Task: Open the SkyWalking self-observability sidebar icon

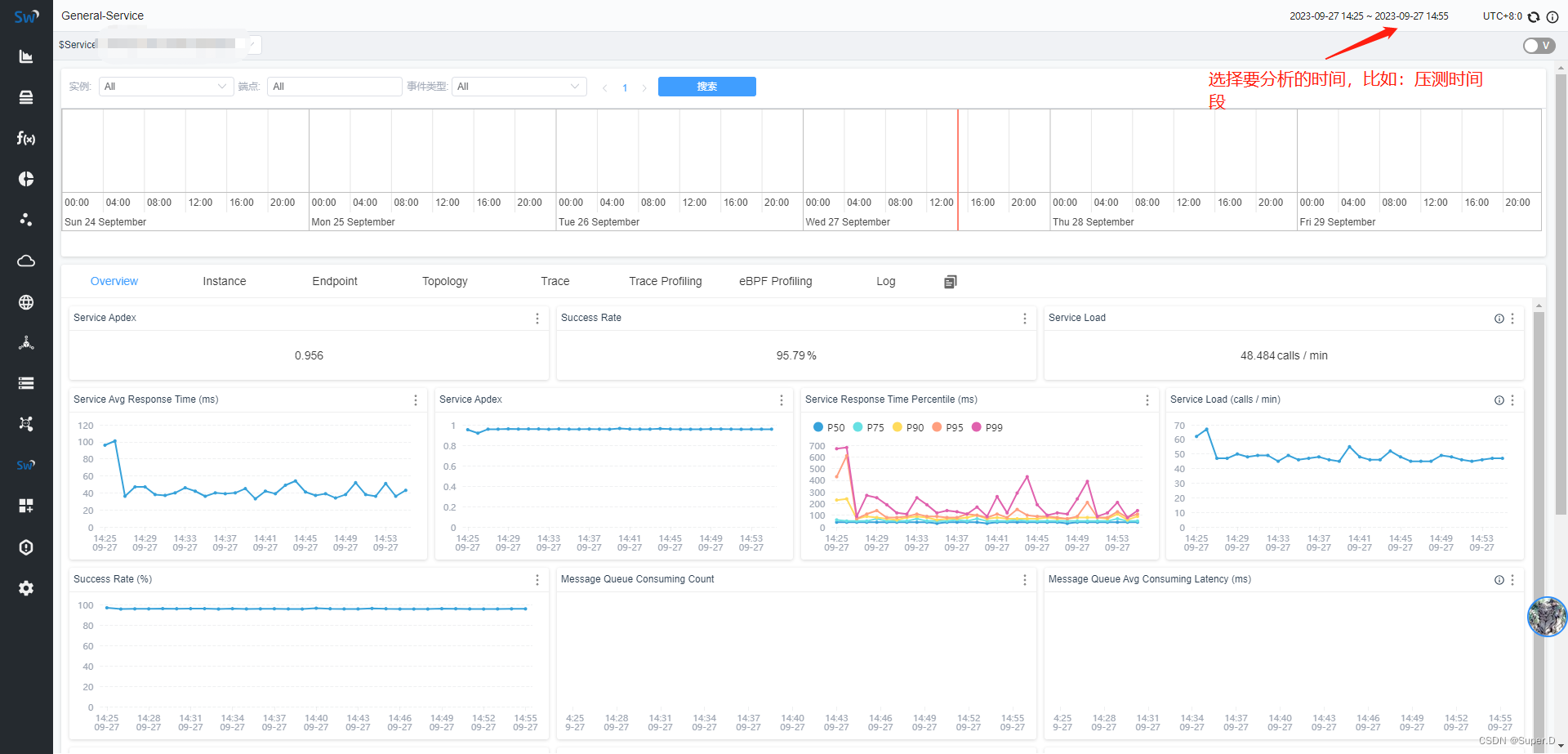Action: 26,465
